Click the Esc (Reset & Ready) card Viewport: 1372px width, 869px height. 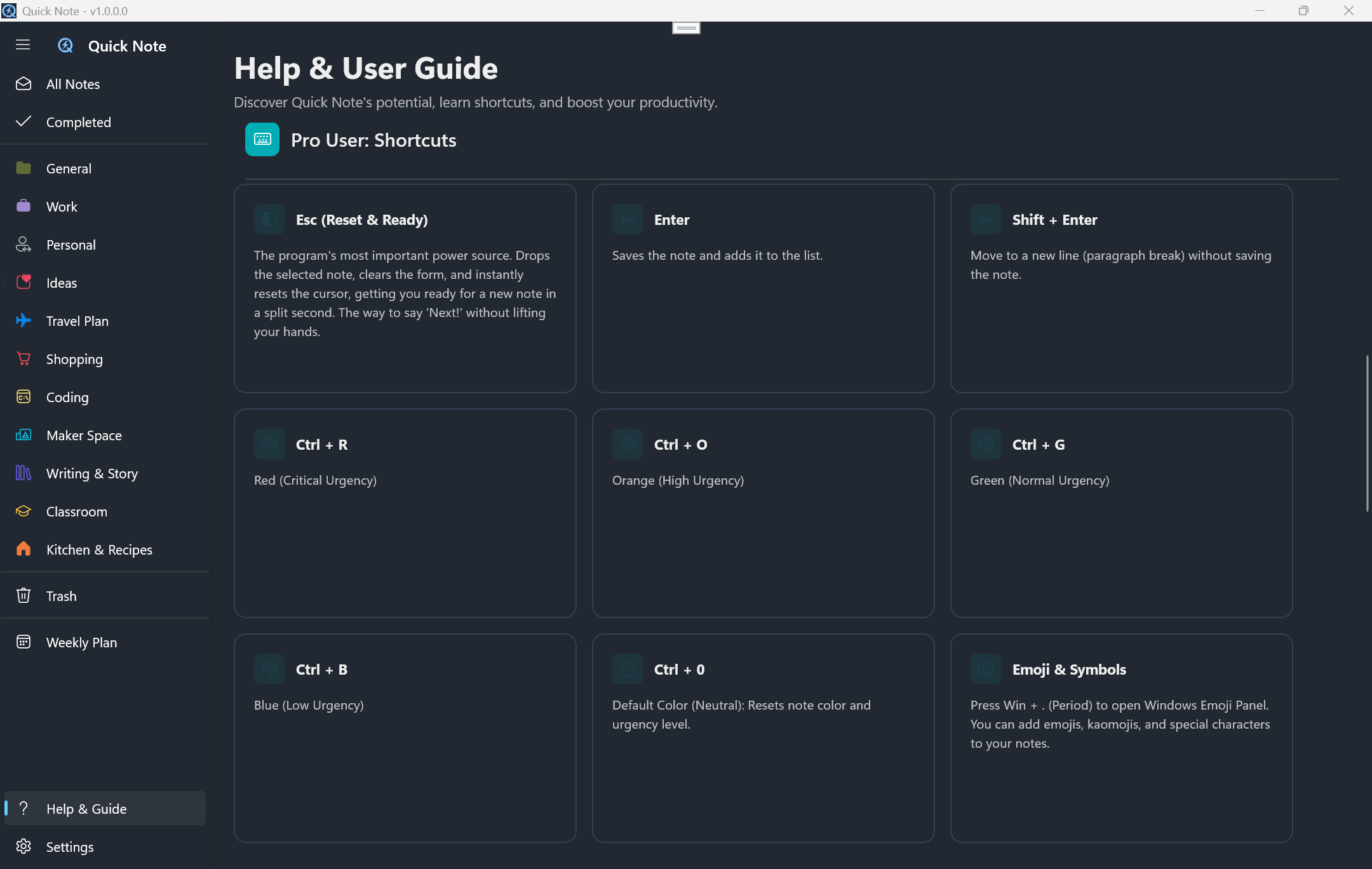tap(405, 288)
